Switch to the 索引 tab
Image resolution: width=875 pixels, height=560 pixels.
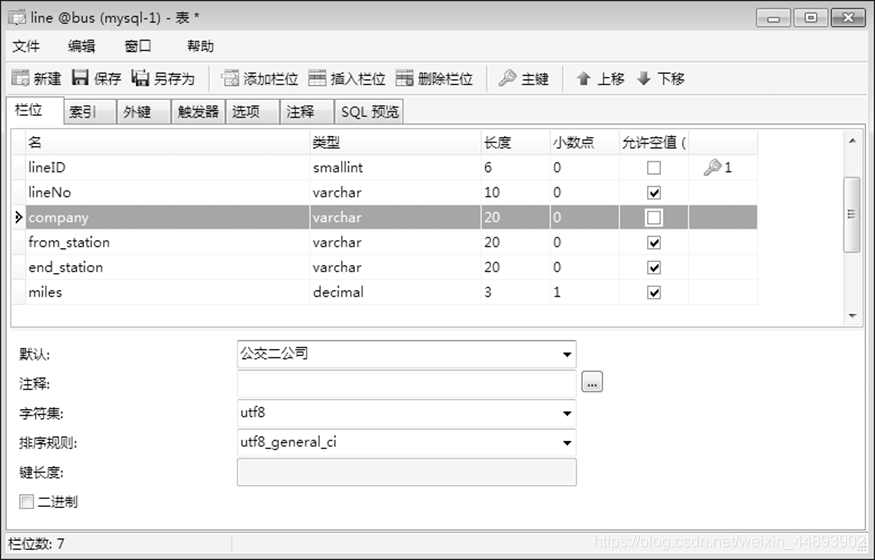(x=89, y=112)
